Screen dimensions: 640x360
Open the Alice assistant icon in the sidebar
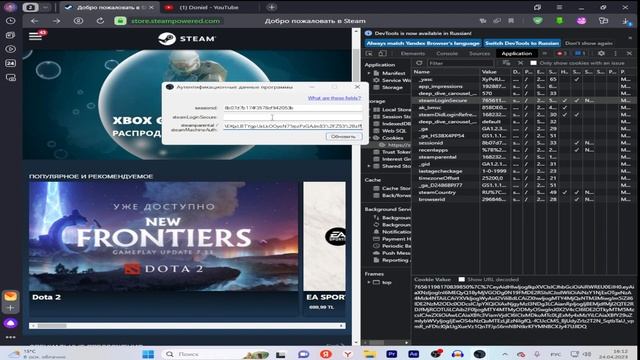tap(11, 323)
